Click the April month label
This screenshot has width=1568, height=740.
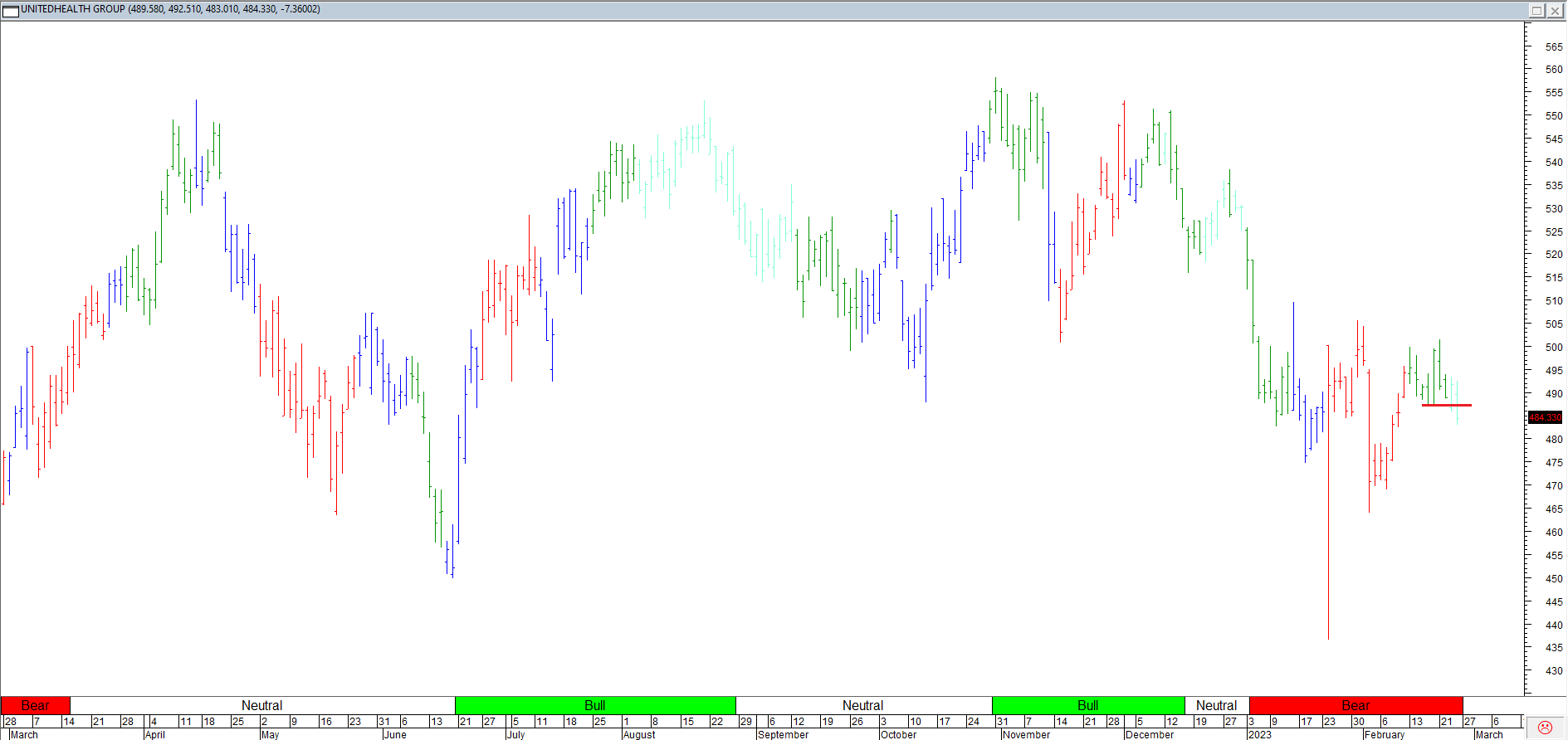(155, 734)
